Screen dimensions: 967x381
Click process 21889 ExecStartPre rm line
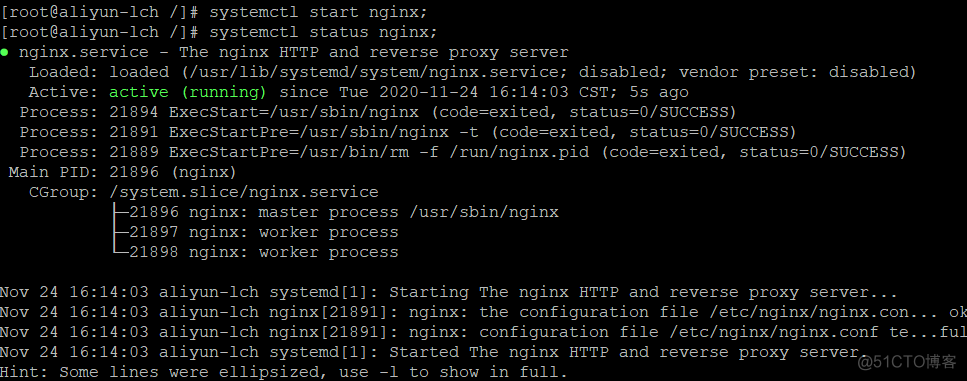tap(463, 152)
